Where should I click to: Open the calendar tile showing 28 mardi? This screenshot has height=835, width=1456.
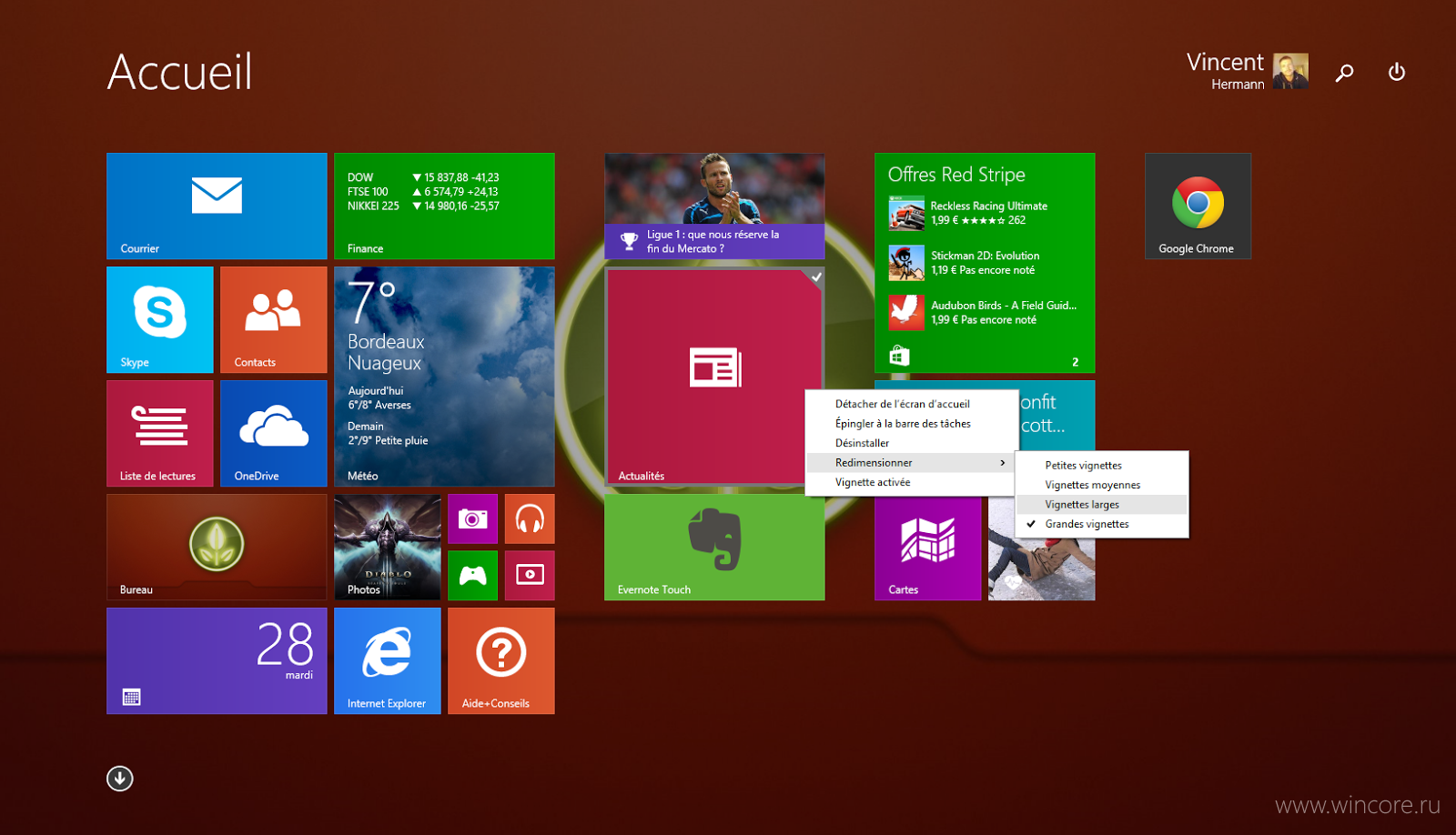217,660
